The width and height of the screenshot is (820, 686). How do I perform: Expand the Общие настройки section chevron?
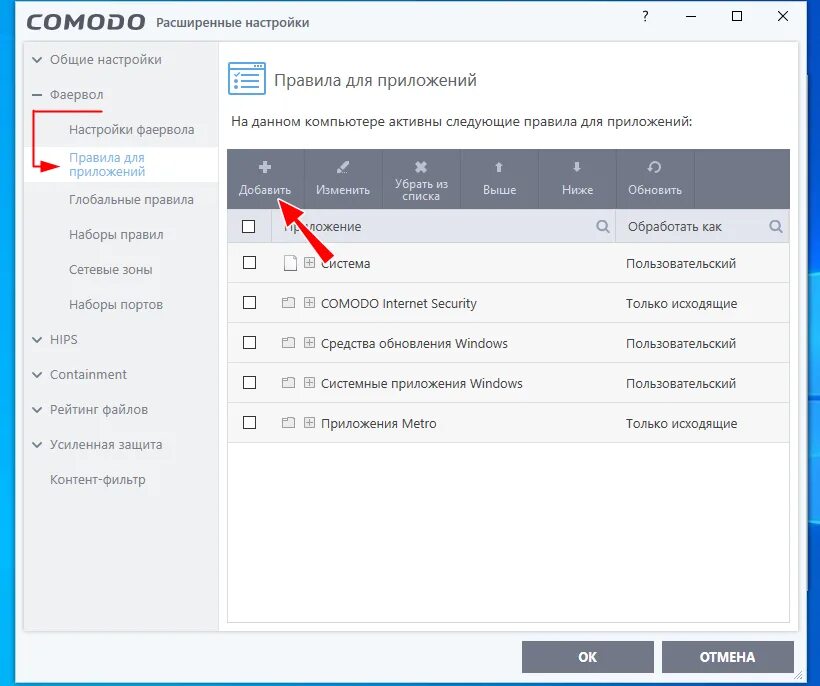[x=37, y=60]
